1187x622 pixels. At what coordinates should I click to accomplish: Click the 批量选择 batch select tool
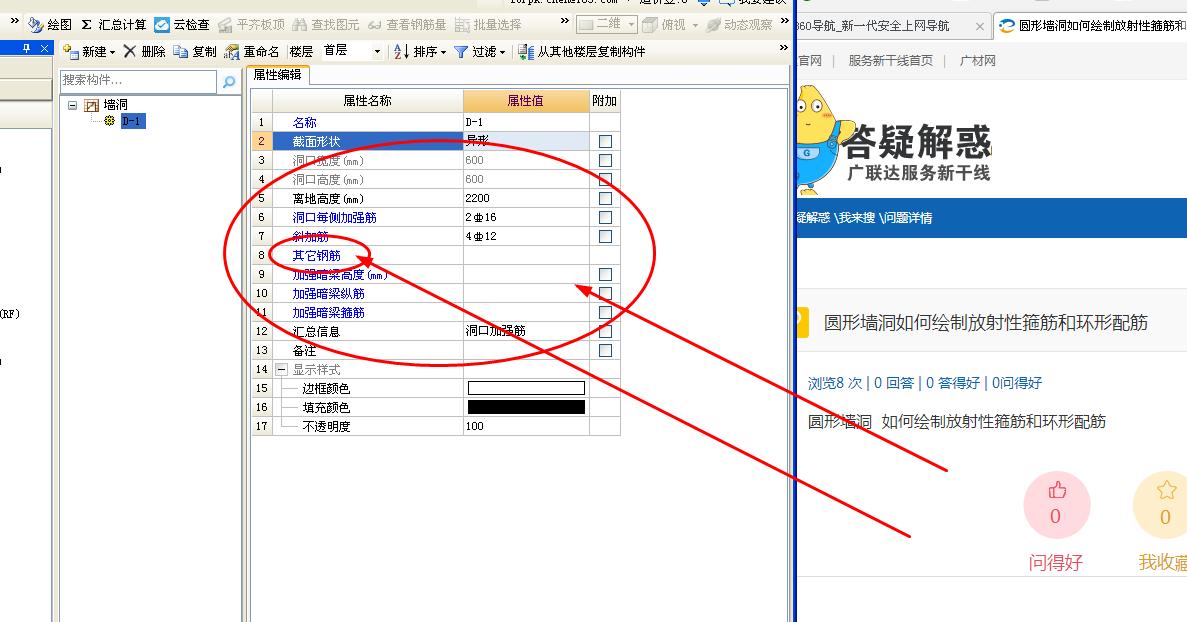pos(488,25)
